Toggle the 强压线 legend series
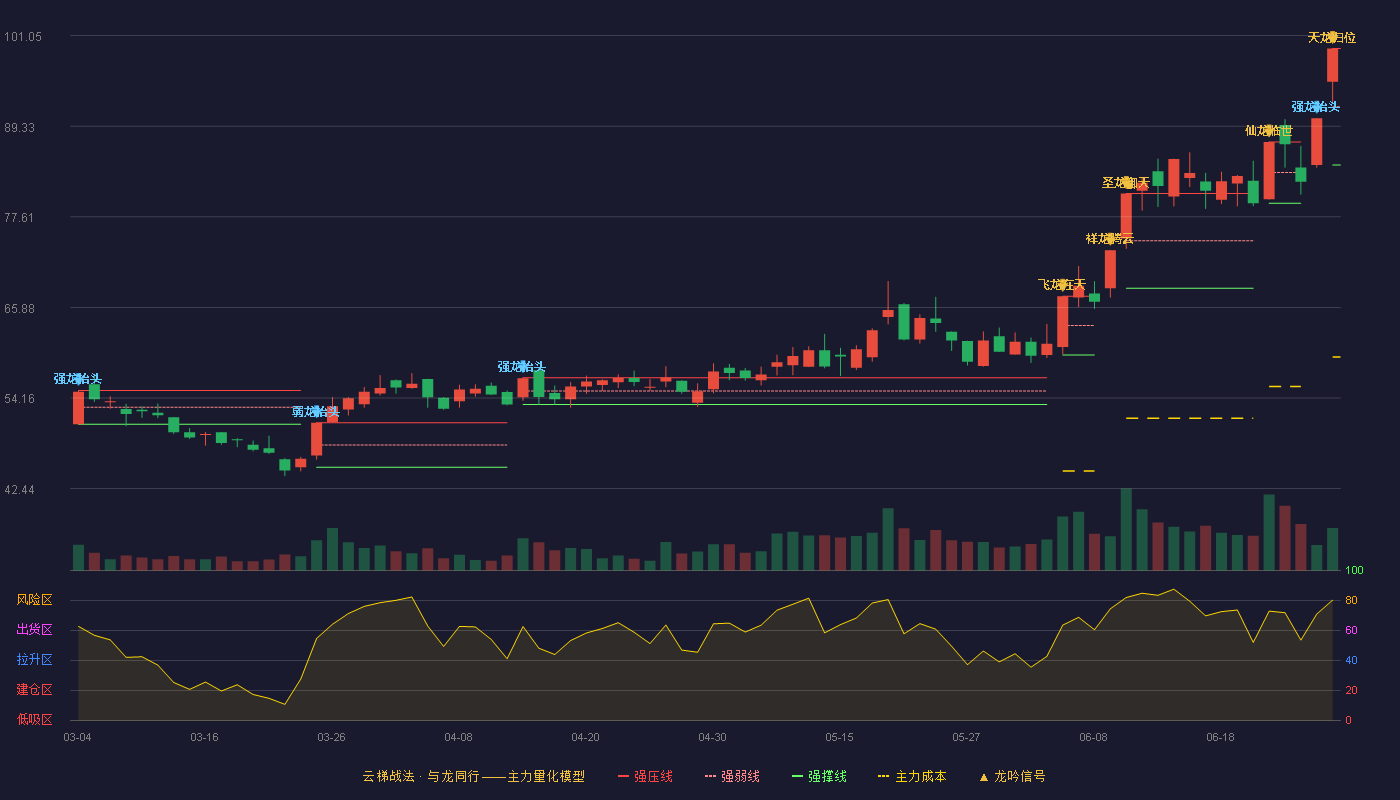This screenshot has width=1400, height=800. click(x=645, y=776)
